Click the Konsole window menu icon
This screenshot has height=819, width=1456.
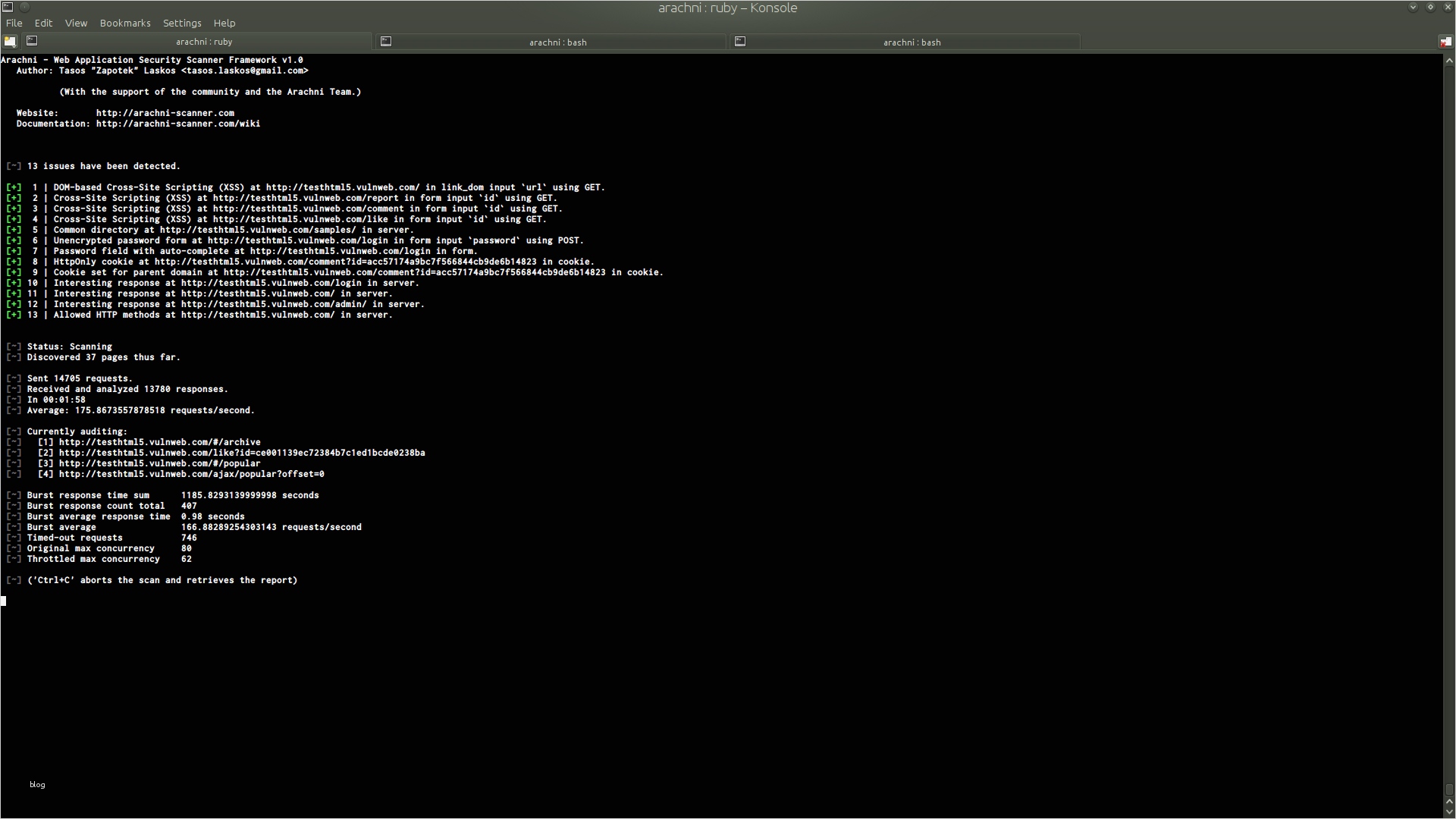coord(8,7)
